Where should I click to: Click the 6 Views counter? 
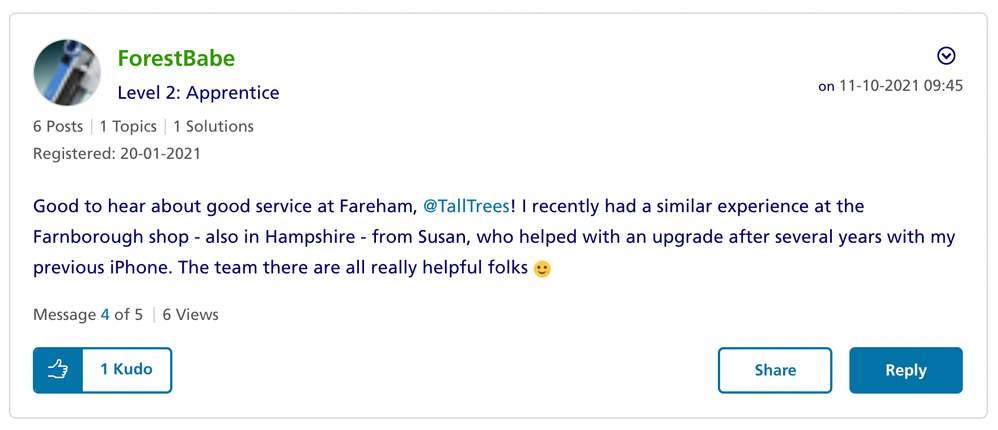coord(190,314)
